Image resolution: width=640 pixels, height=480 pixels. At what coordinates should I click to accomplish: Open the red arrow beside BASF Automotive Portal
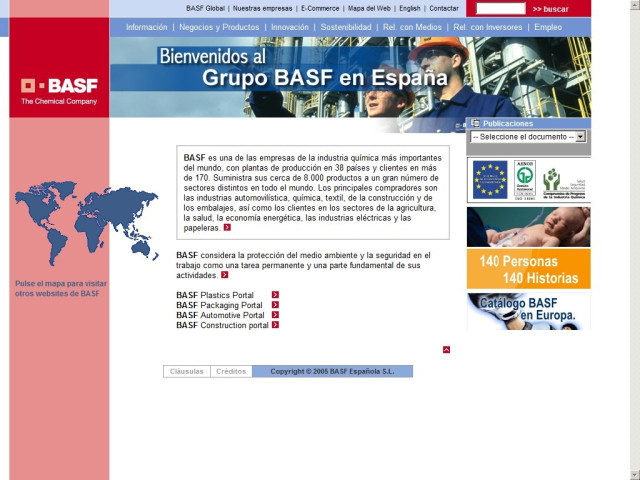coord(275,315)
